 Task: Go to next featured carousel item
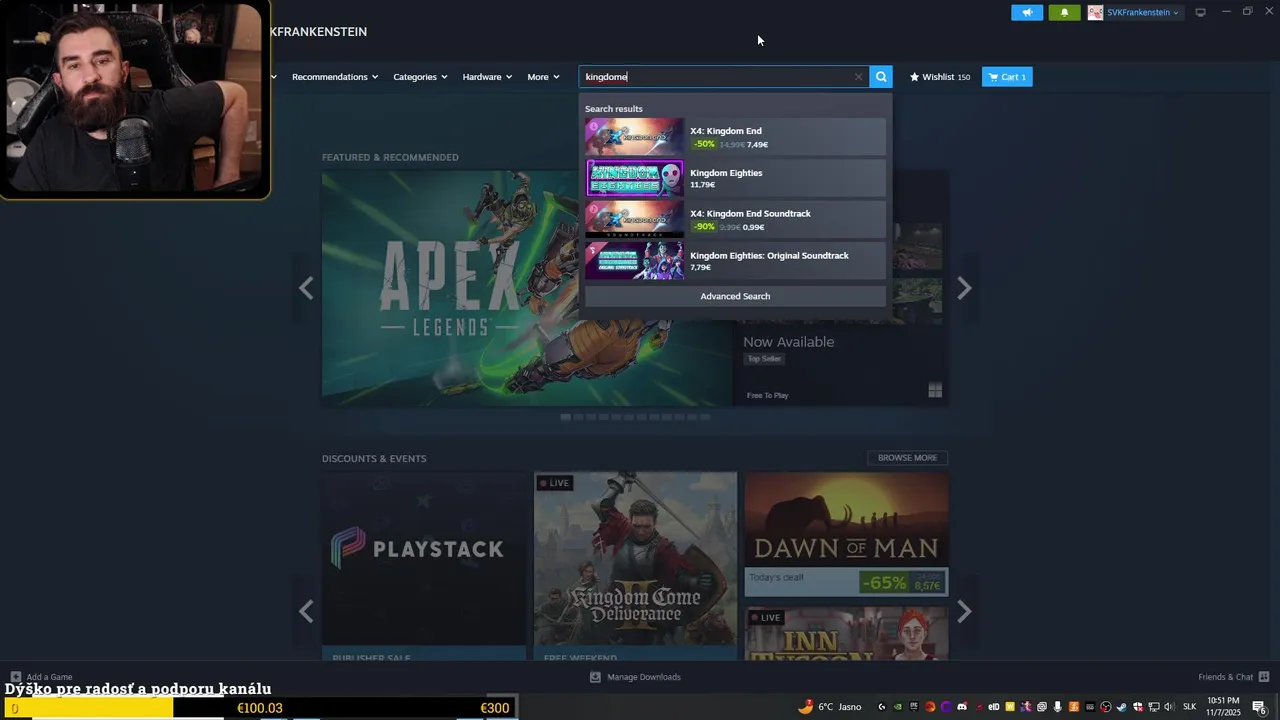pyautogui.click(x=964, y=288)
